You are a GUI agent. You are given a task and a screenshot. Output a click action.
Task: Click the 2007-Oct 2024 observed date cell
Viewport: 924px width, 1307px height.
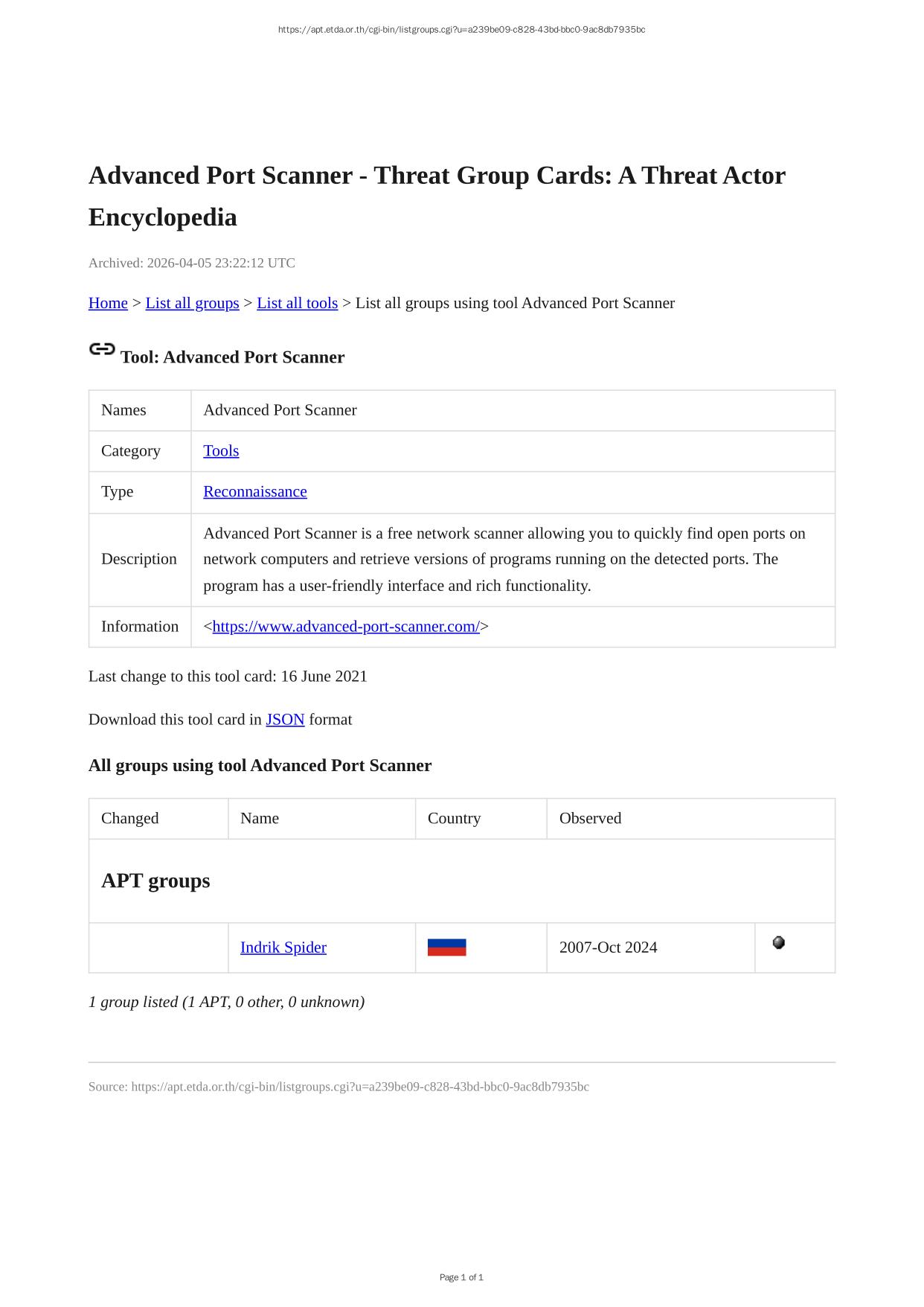(x=608, y=948)
